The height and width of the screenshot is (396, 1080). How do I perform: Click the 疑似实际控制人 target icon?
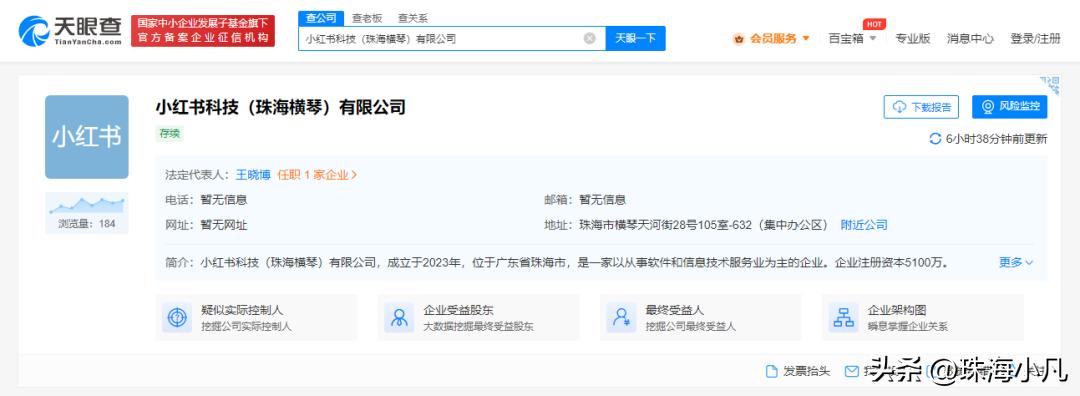point(177,317)
